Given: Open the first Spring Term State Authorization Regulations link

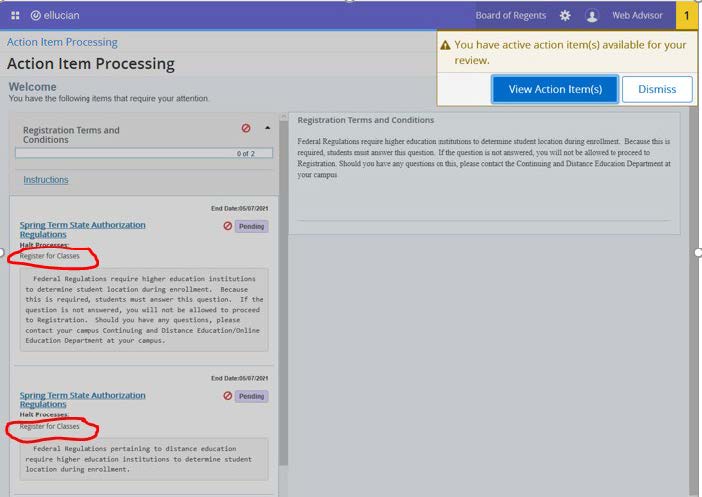Looking at the screenshot, I should [82, 229].
